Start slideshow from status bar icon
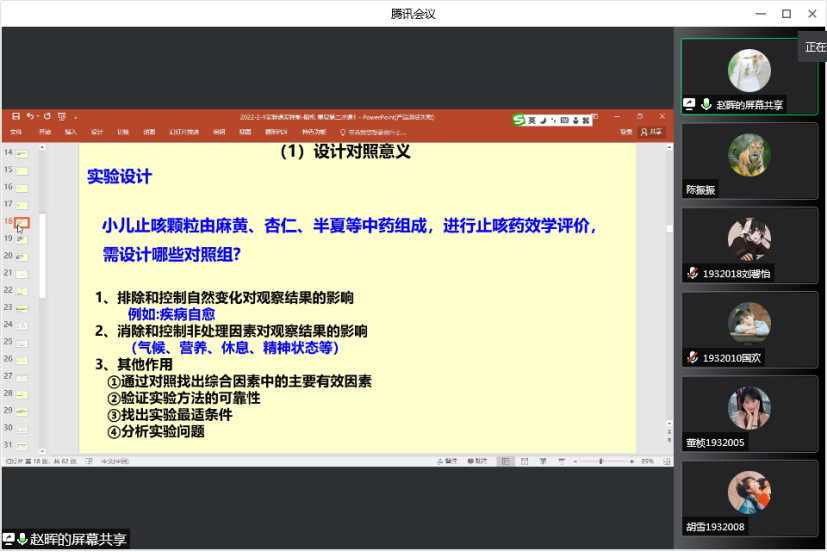The image size is (827, 552). click(x=561, y=461)
